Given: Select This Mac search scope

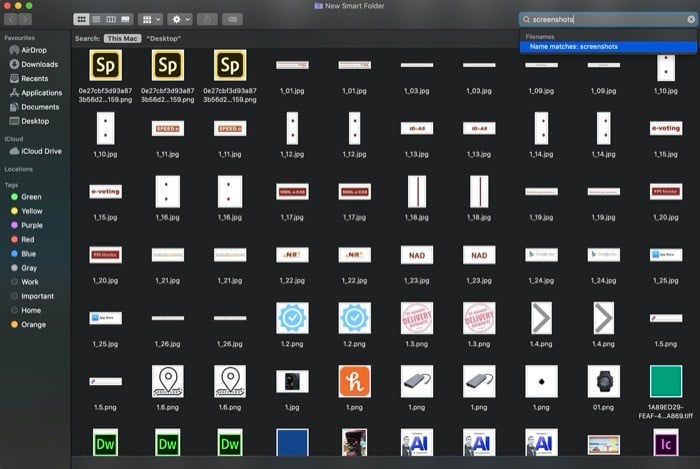Looking at the screenshot, I should coord(122,38).
